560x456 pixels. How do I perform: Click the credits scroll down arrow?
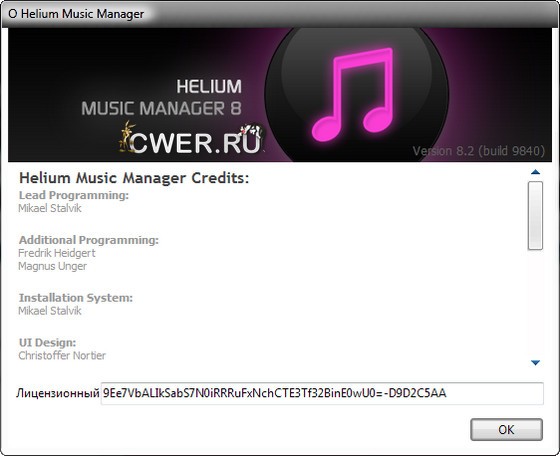(x=535, y=363)
